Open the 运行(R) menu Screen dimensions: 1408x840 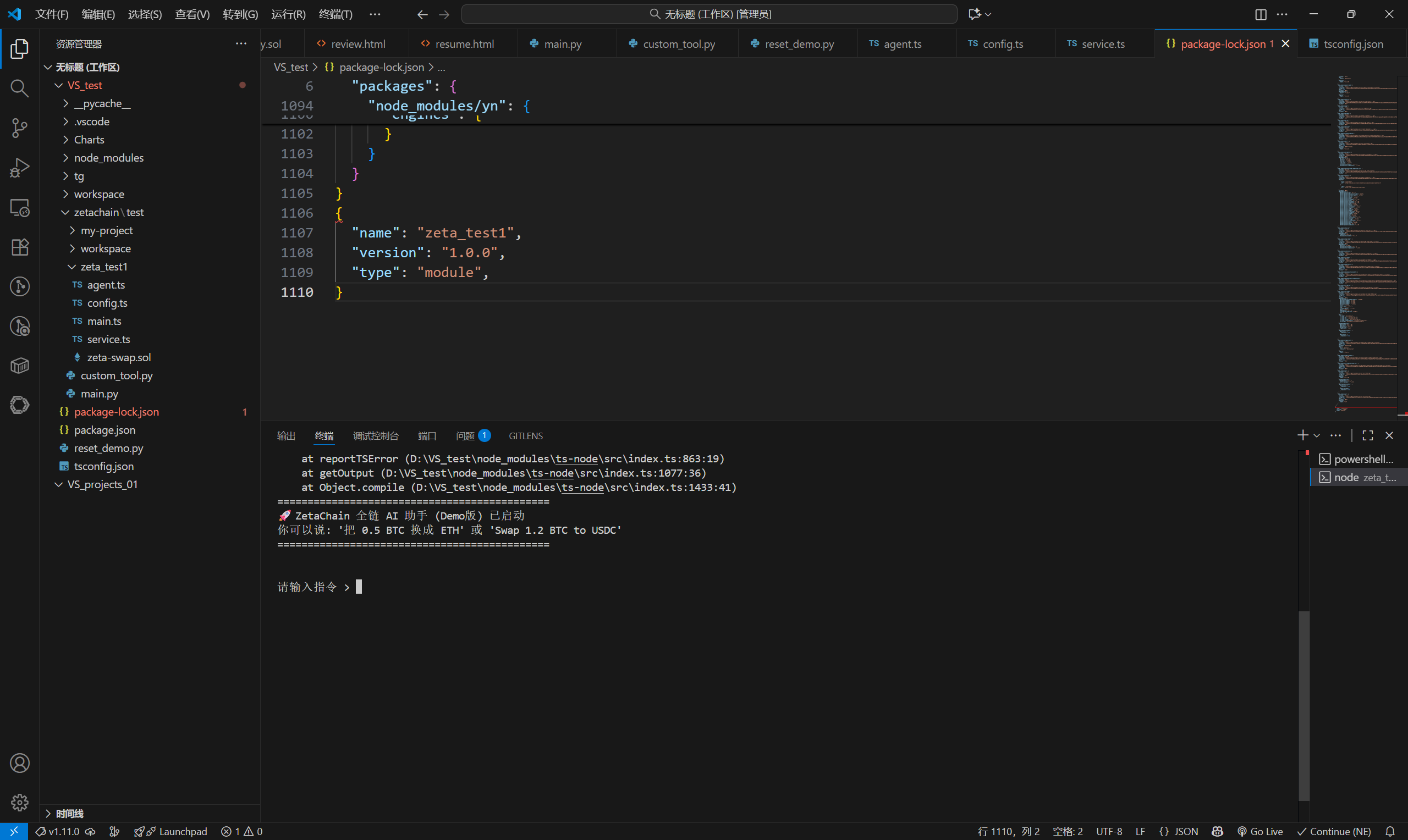tap(288, 14)
